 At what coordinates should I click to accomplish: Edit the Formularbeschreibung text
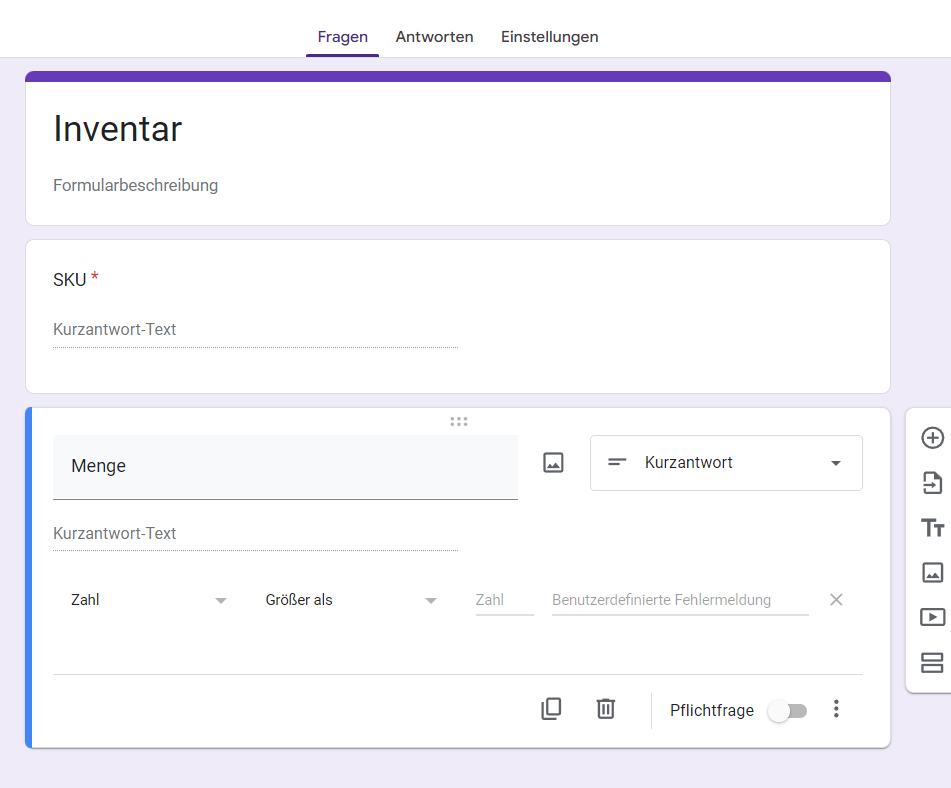tap(136, 185)
